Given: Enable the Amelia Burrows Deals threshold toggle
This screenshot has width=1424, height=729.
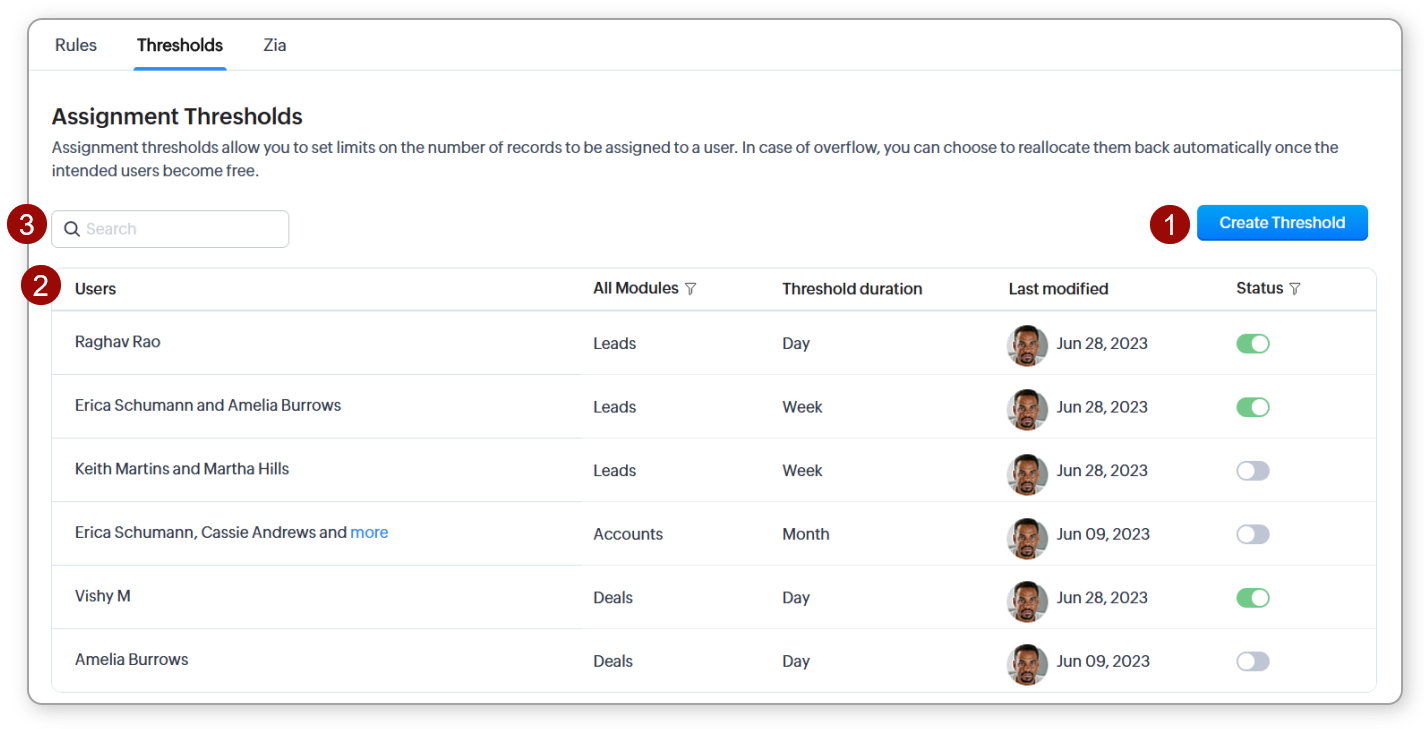Looking at the screenshot, I should 1253,662.
